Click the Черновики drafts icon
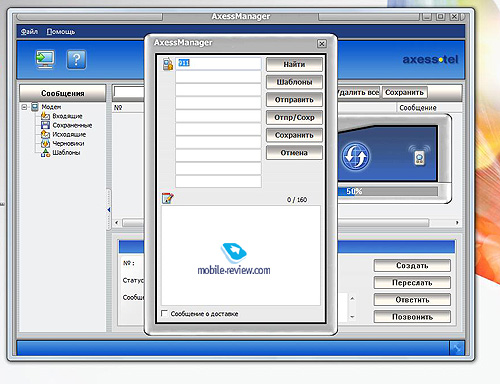The height and width of the screenshot is (384, 500). click(45, 143)
